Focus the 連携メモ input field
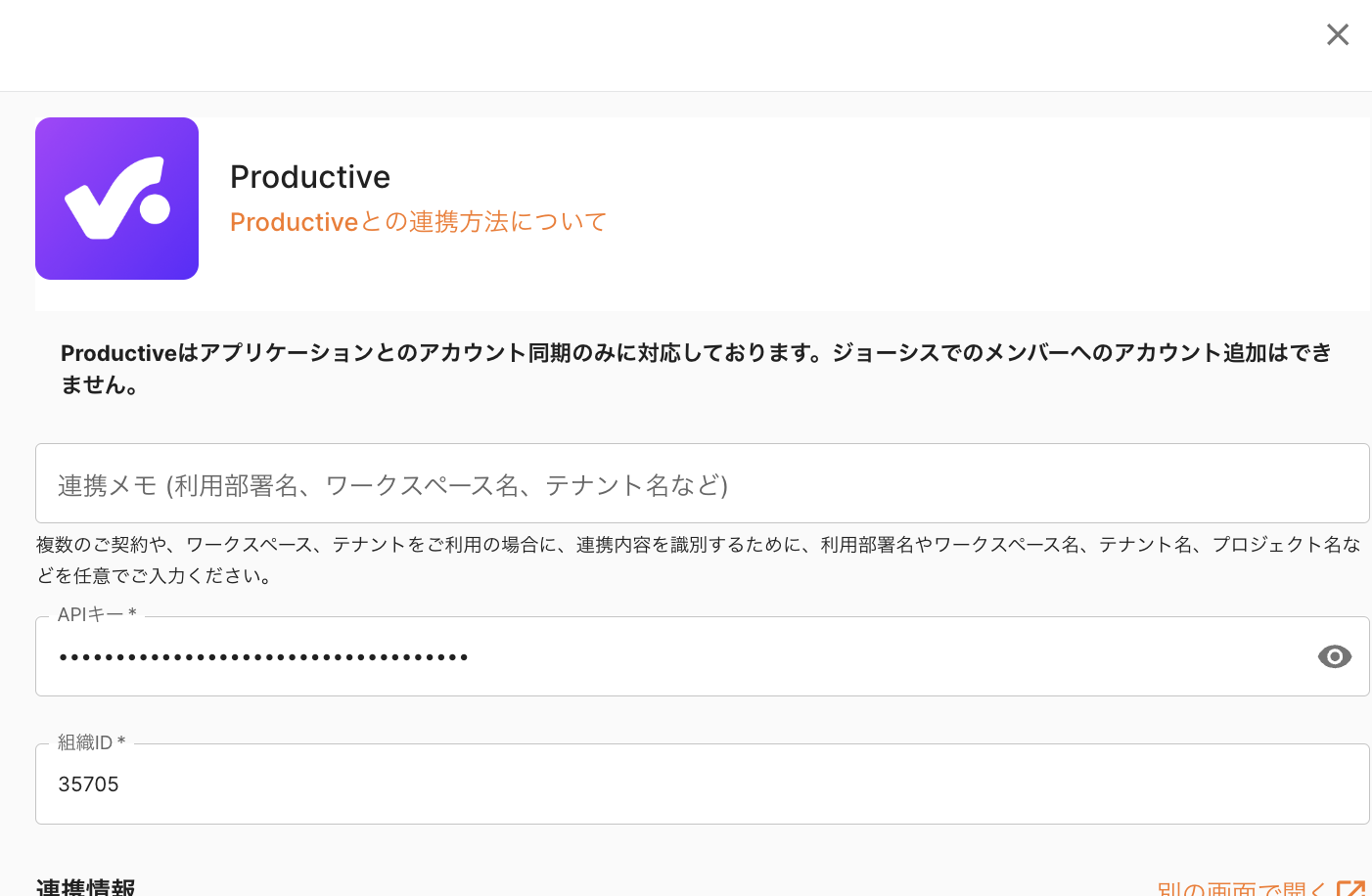The height and width of the screenshot is (896, 1372). pyautogui.click(x=702, y=484)
